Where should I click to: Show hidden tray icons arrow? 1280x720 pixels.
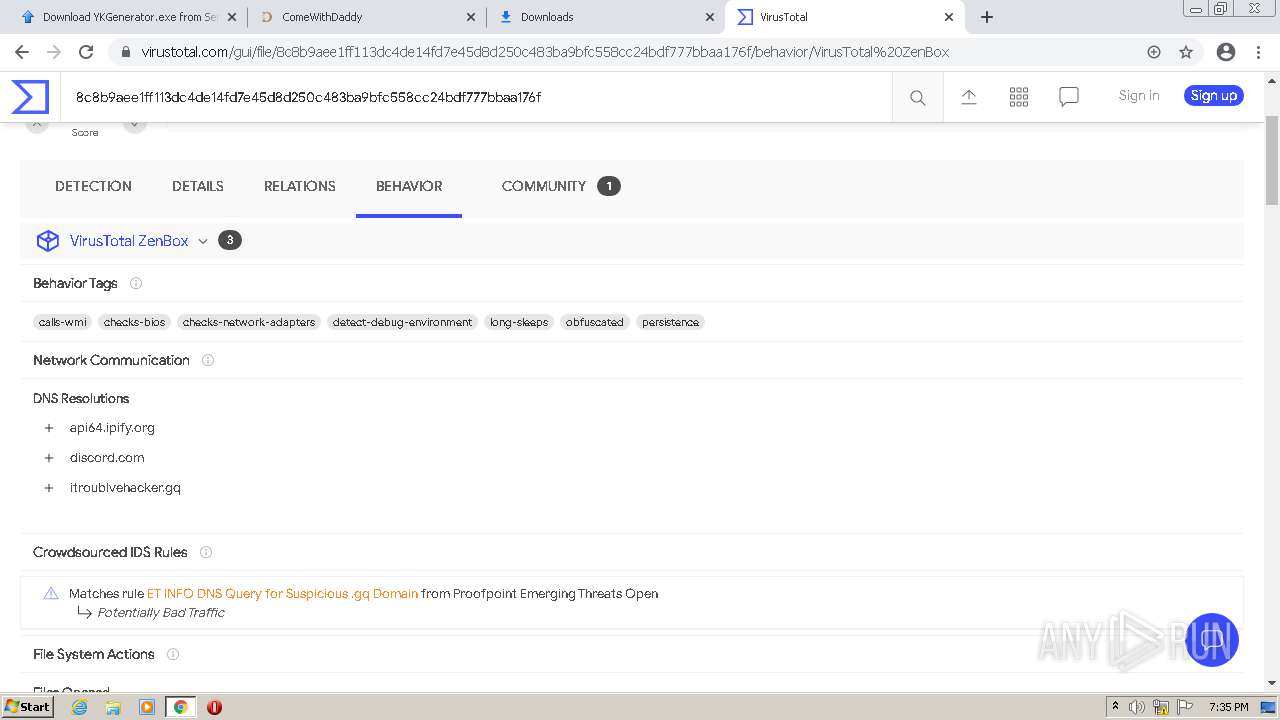[x=1115, y=707]
